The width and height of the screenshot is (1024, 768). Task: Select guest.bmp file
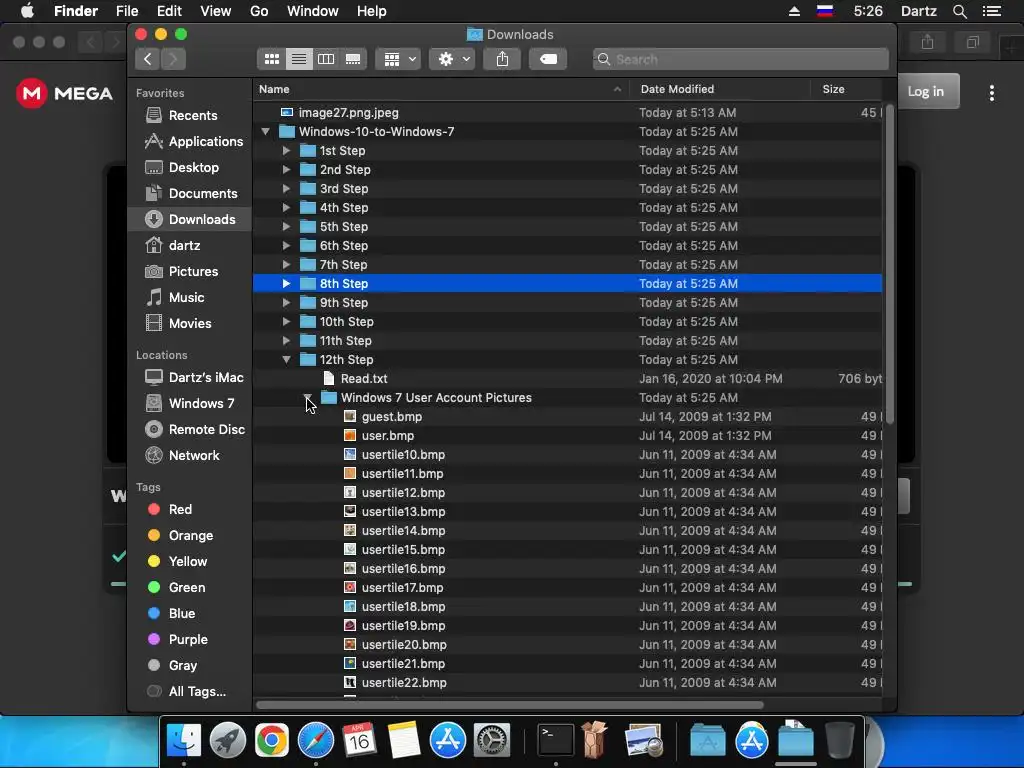pyautogui.click(x=568, y=417)
